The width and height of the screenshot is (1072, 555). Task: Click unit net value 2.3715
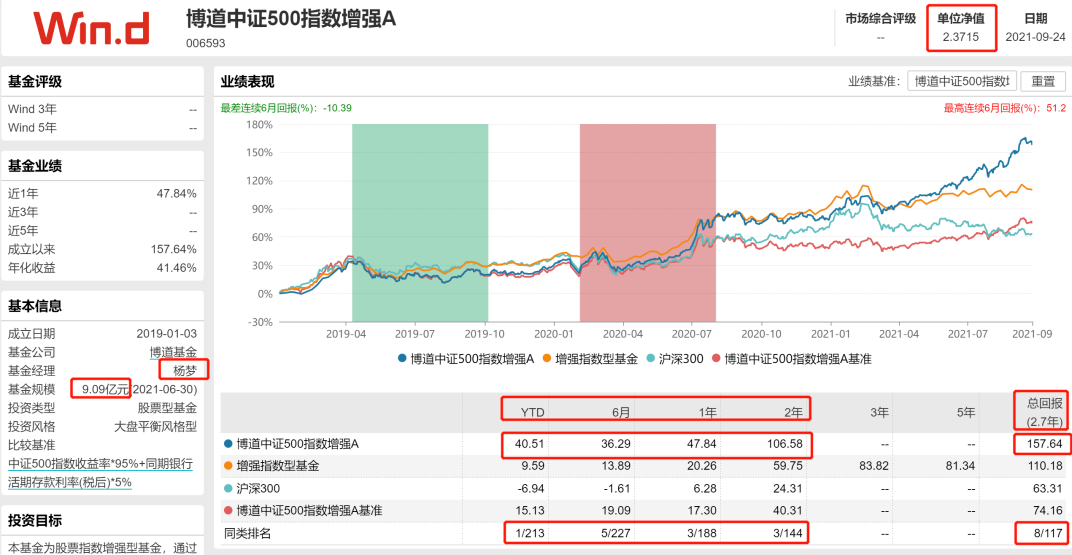[x=961, y=38]
